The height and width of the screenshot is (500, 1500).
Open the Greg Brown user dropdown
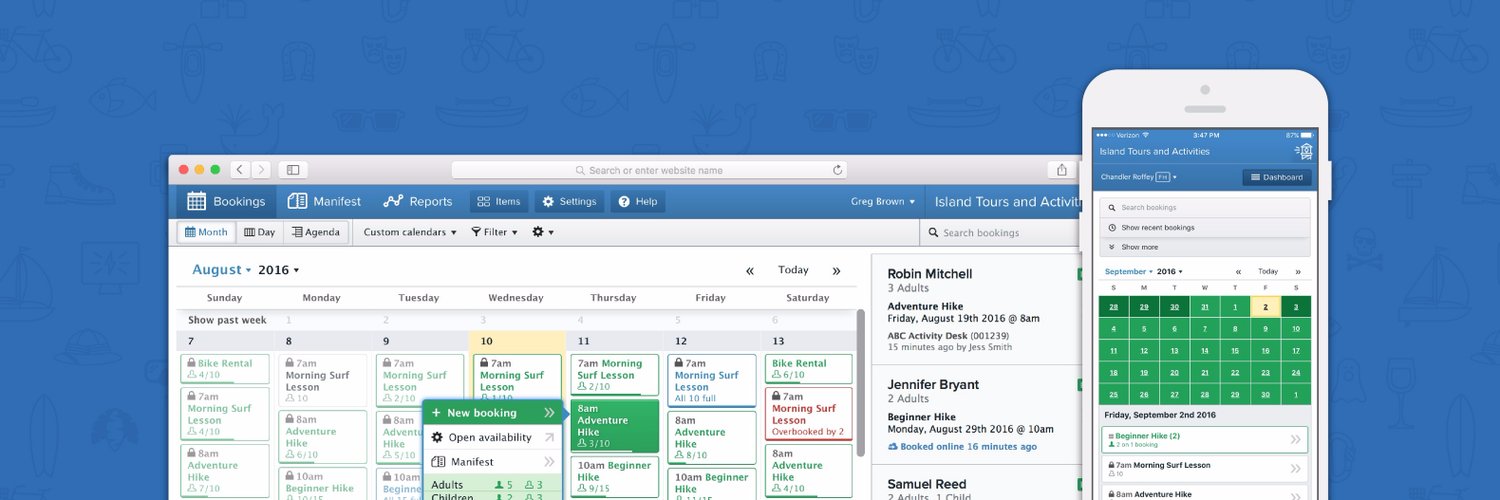pos(883,201)
